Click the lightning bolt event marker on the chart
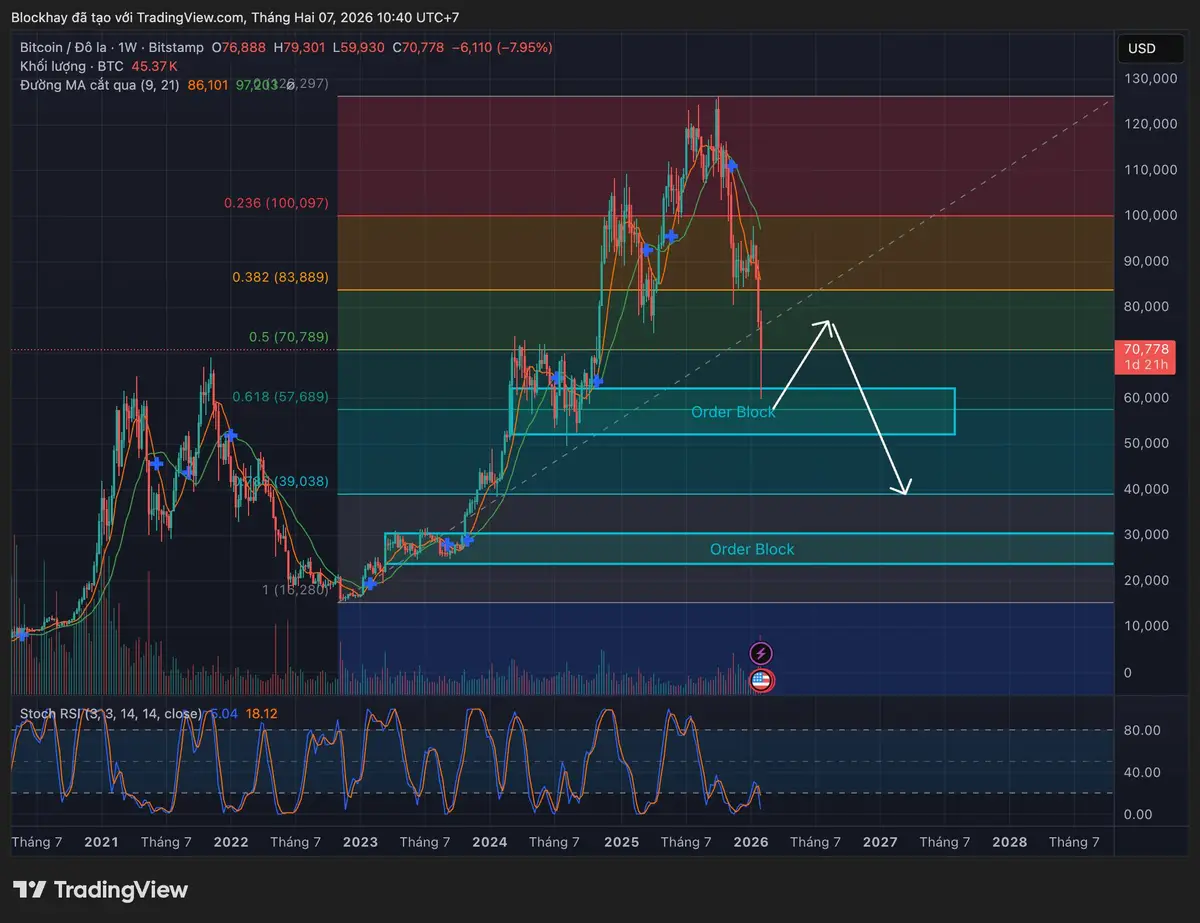This screenshot has height=923, width=1200. pyautogui.click(x=762, y=652)
